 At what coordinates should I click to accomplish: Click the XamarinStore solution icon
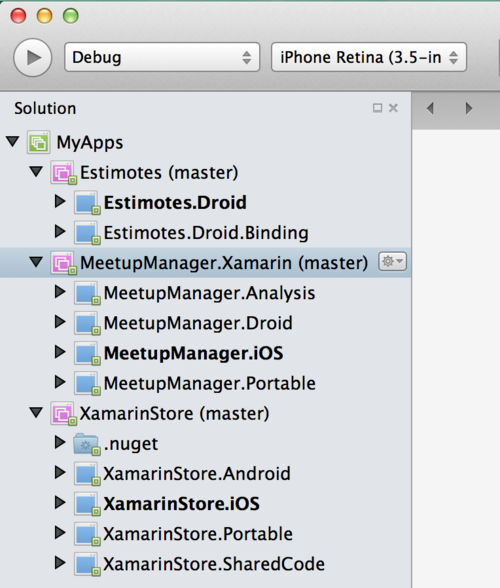coord(63,414)
